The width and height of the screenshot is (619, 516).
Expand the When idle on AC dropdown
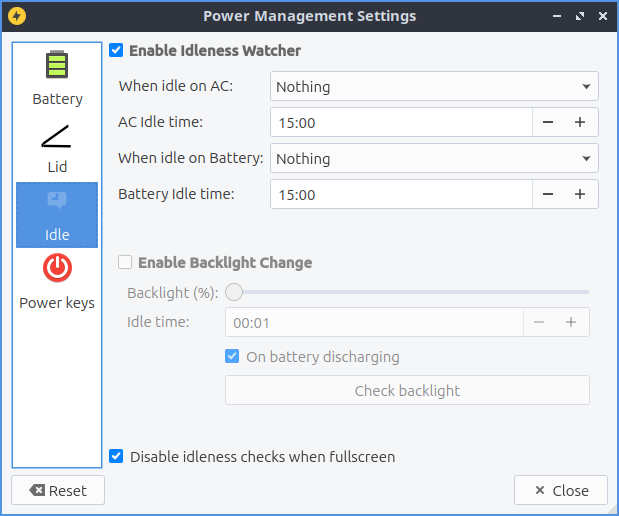(434, 87)
